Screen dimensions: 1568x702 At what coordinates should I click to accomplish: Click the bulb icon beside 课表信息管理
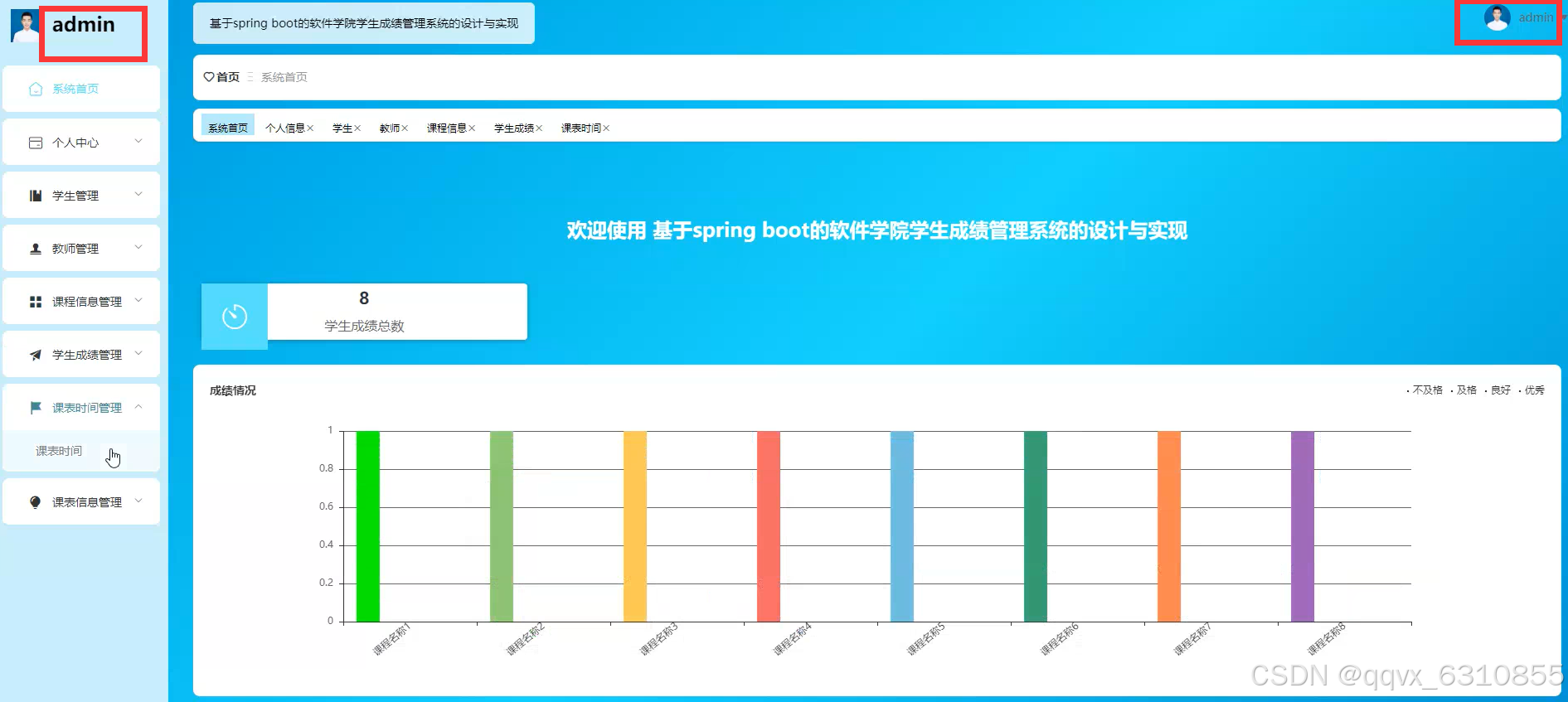point(36,502)
